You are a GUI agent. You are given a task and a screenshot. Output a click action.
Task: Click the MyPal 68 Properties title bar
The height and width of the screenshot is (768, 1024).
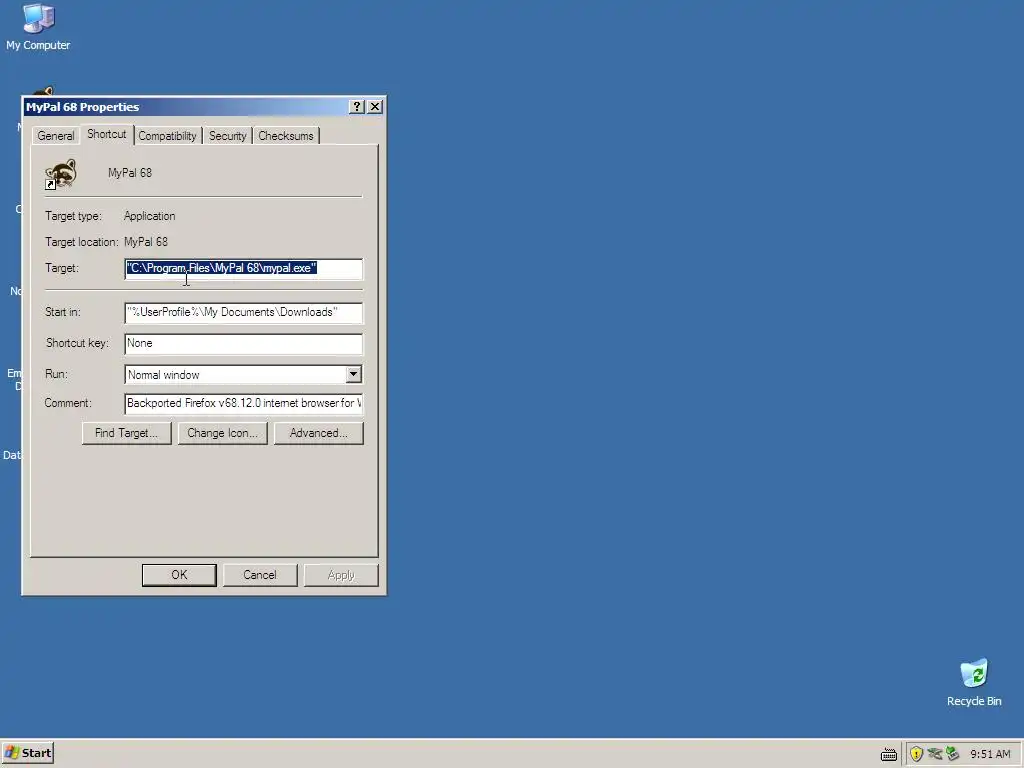pyautogui.click(x=185, y=106)
